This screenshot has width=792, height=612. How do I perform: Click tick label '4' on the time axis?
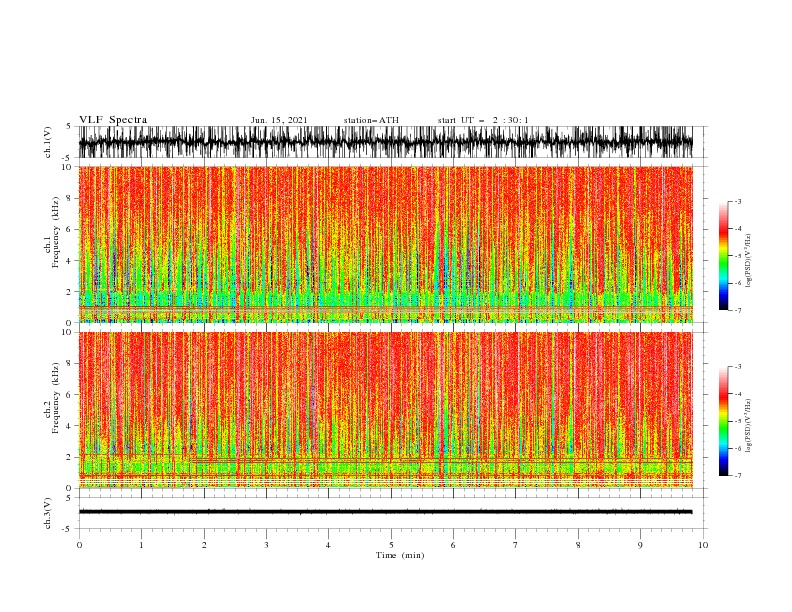point(328,545)
